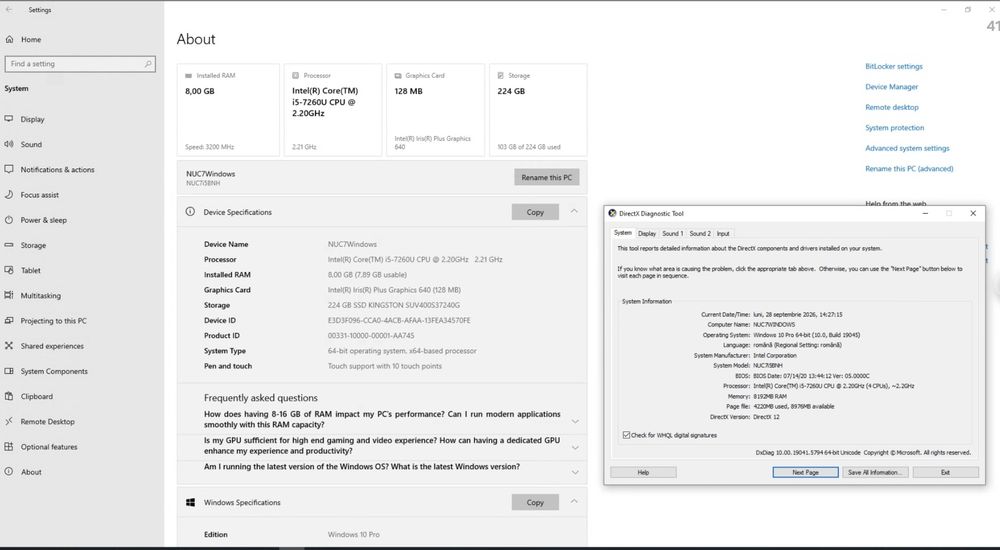Image resolution: width=1000 pixels, height=550 pixels.
Task: Click the 8192MB RAM memory value in DxDiag
Action: tap(770, 396)
